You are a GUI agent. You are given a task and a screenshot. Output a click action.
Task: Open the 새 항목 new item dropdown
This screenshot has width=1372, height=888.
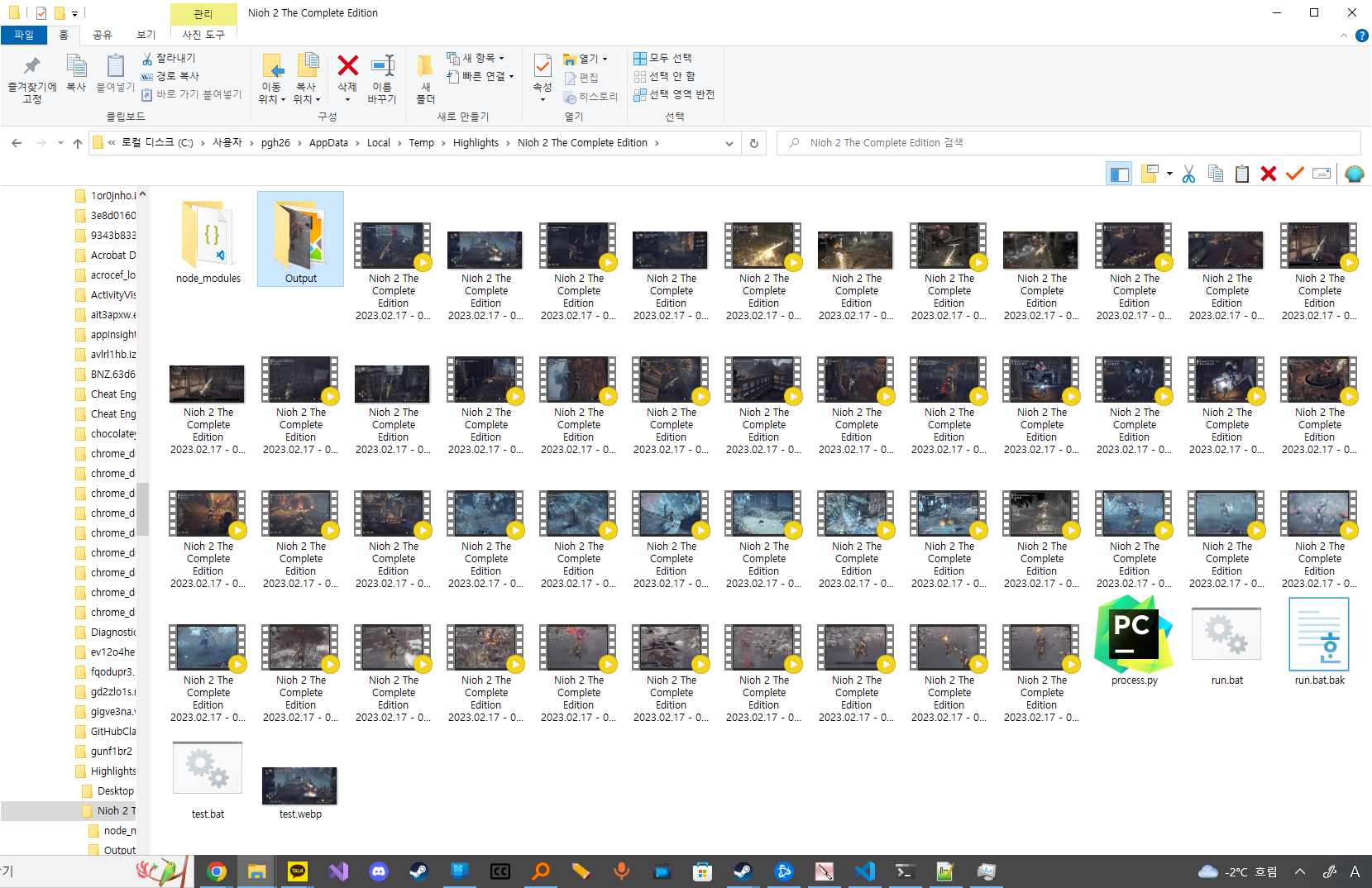click(x=476, y=58)
